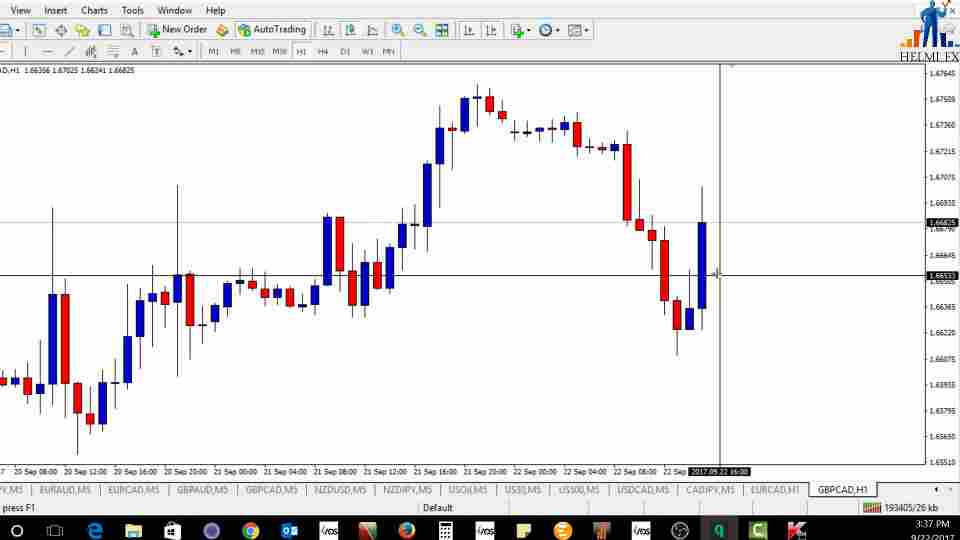Open the Indicators list icon
This screenshot has height=540, width=960.
click(517, 30)
